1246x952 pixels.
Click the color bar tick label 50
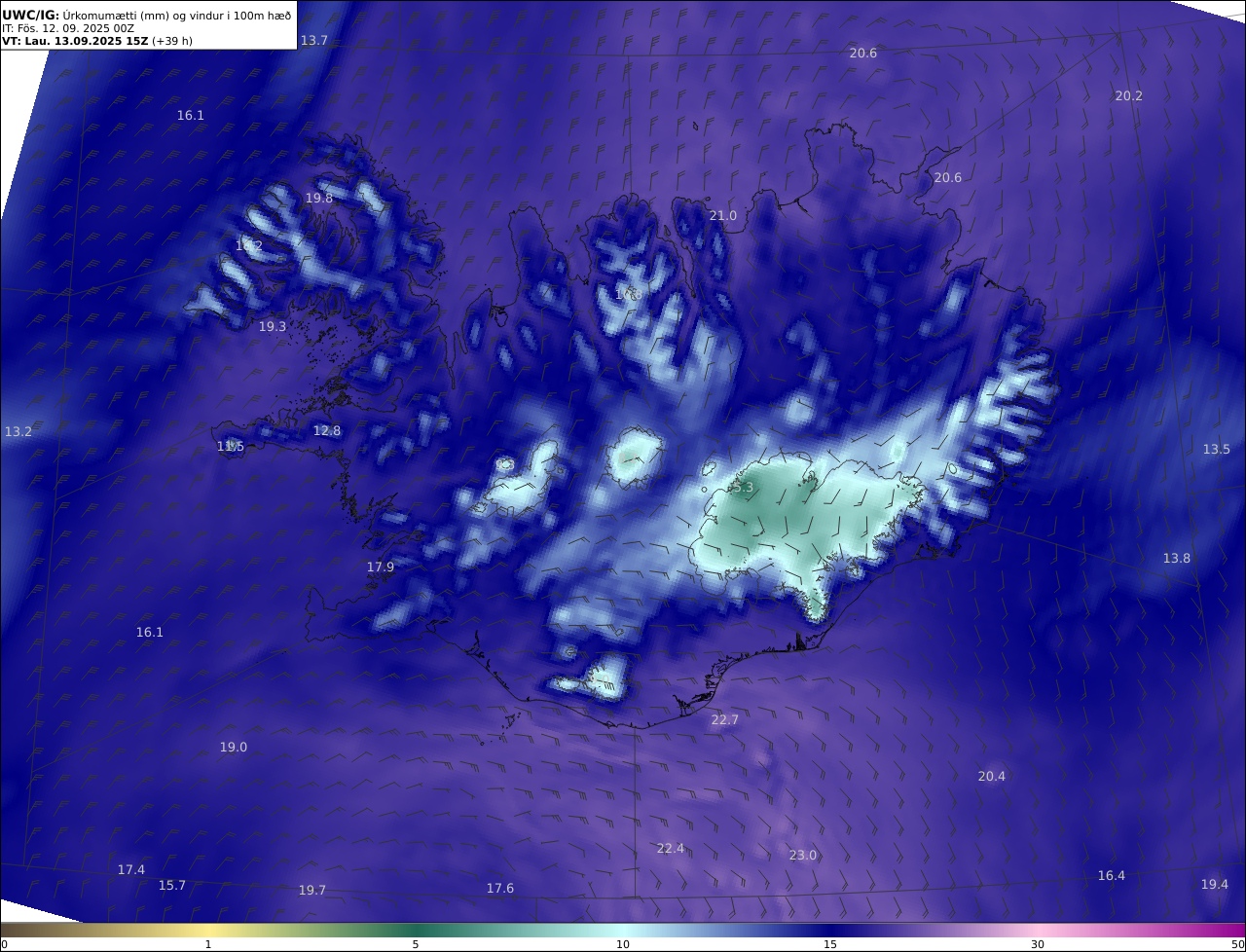click(x=1238, y=944)
